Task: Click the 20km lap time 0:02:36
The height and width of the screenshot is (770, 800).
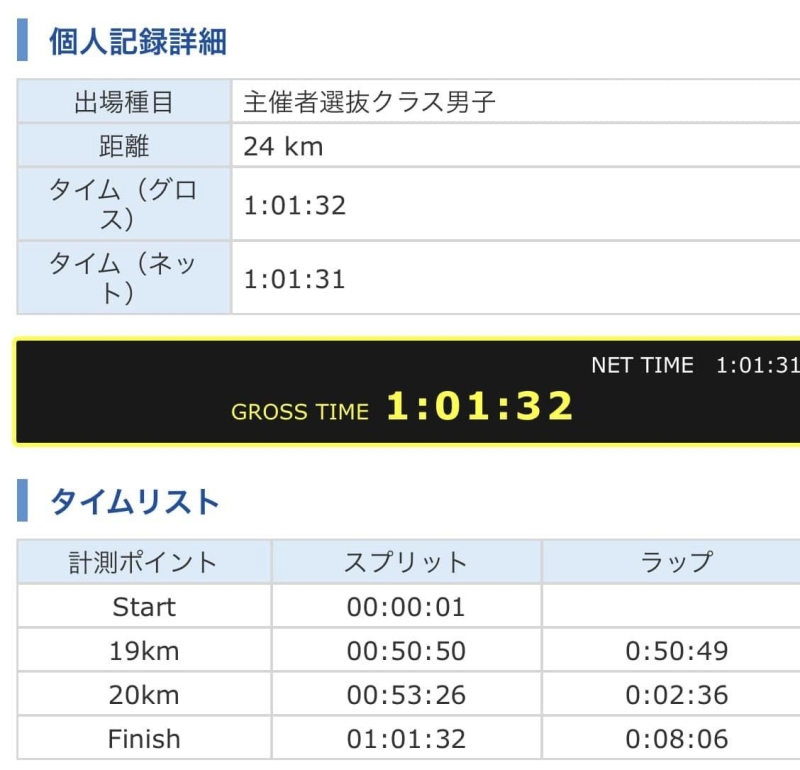Action: [x=677, y=695]
